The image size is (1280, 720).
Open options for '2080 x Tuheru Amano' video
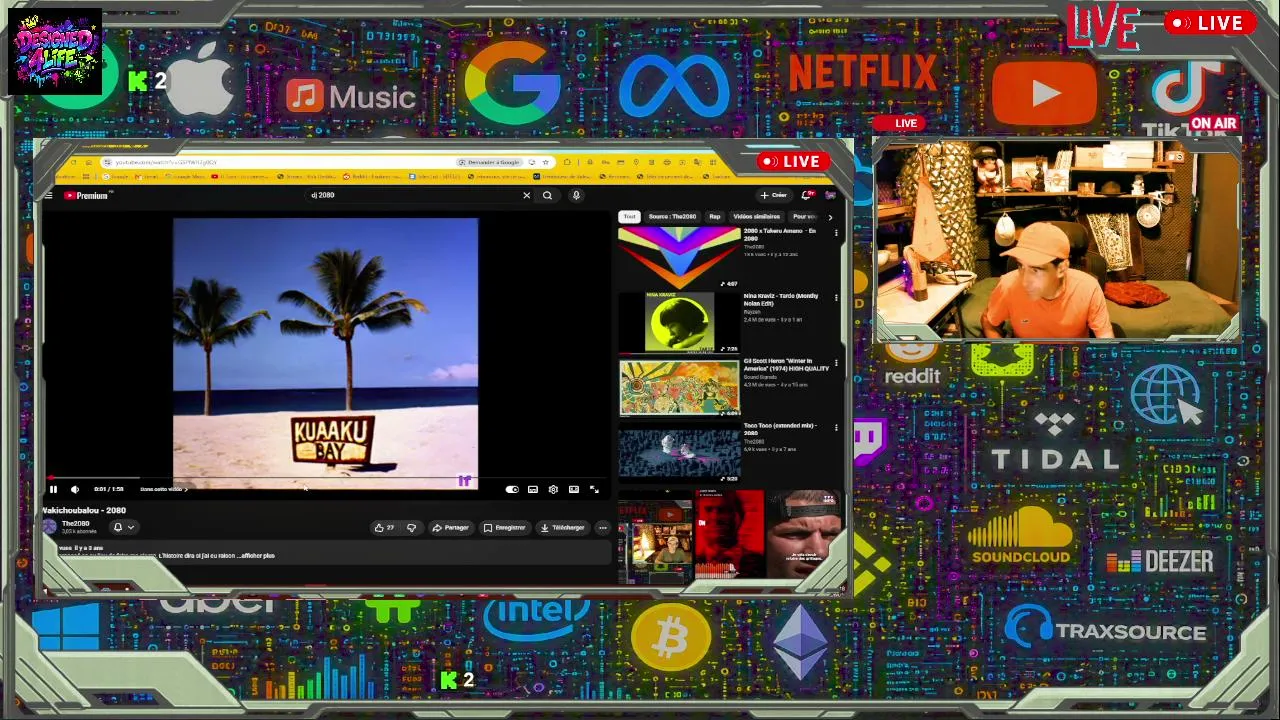[836, 233]
